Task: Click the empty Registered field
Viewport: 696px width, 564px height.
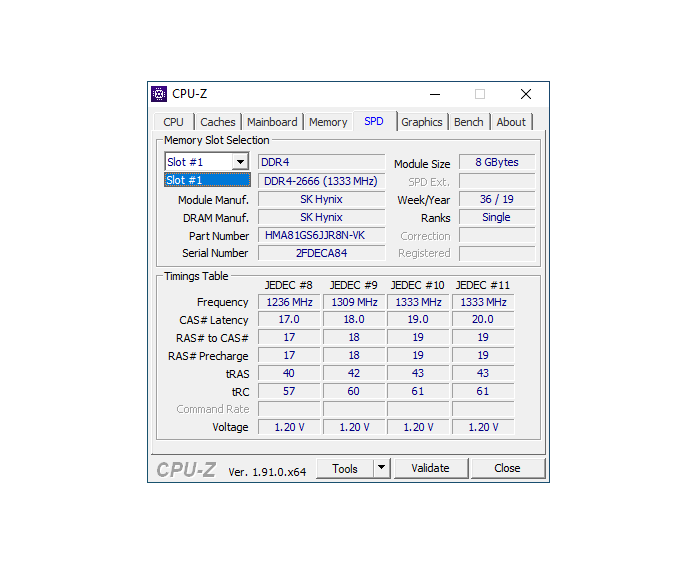Action: 497,253
